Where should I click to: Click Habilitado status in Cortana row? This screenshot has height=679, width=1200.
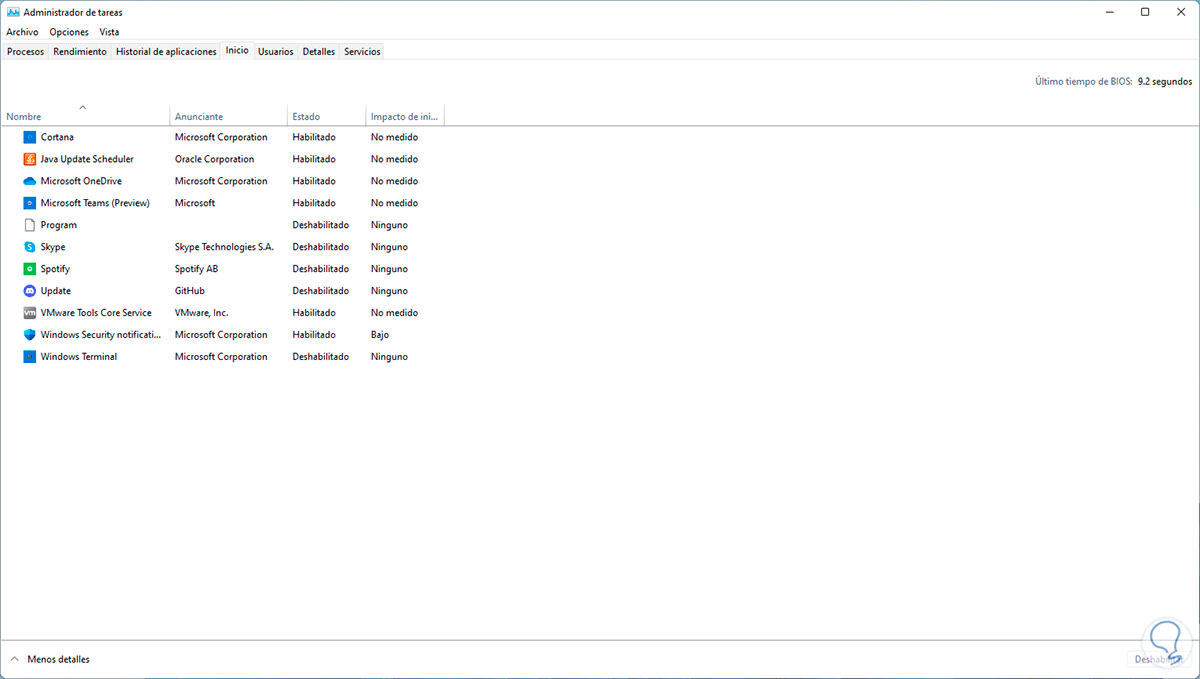(314, 137)
